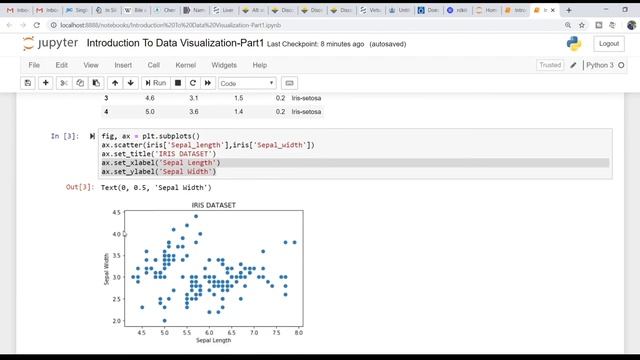The width and height of the screenshot is (640, 360).
Task: Open the command palette keyboard icon
Action: coord(289,83)
